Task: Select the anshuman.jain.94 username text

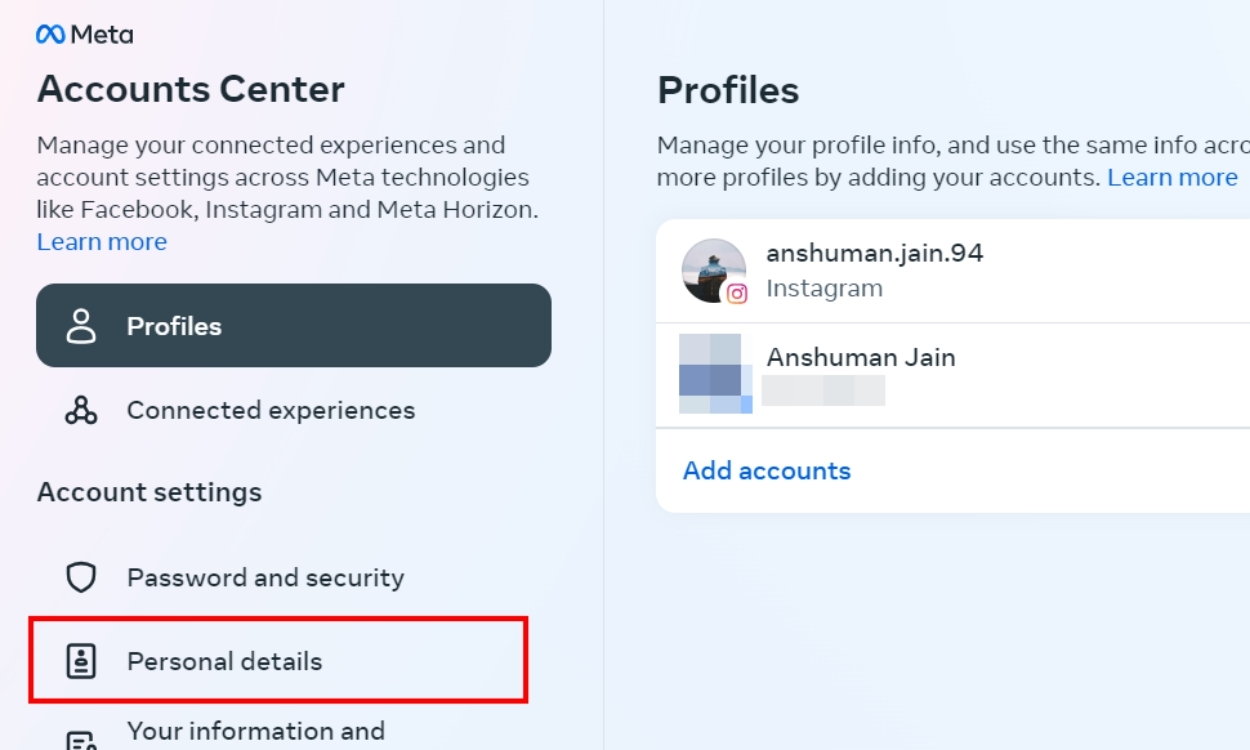Action: click(x=874, y=253)
